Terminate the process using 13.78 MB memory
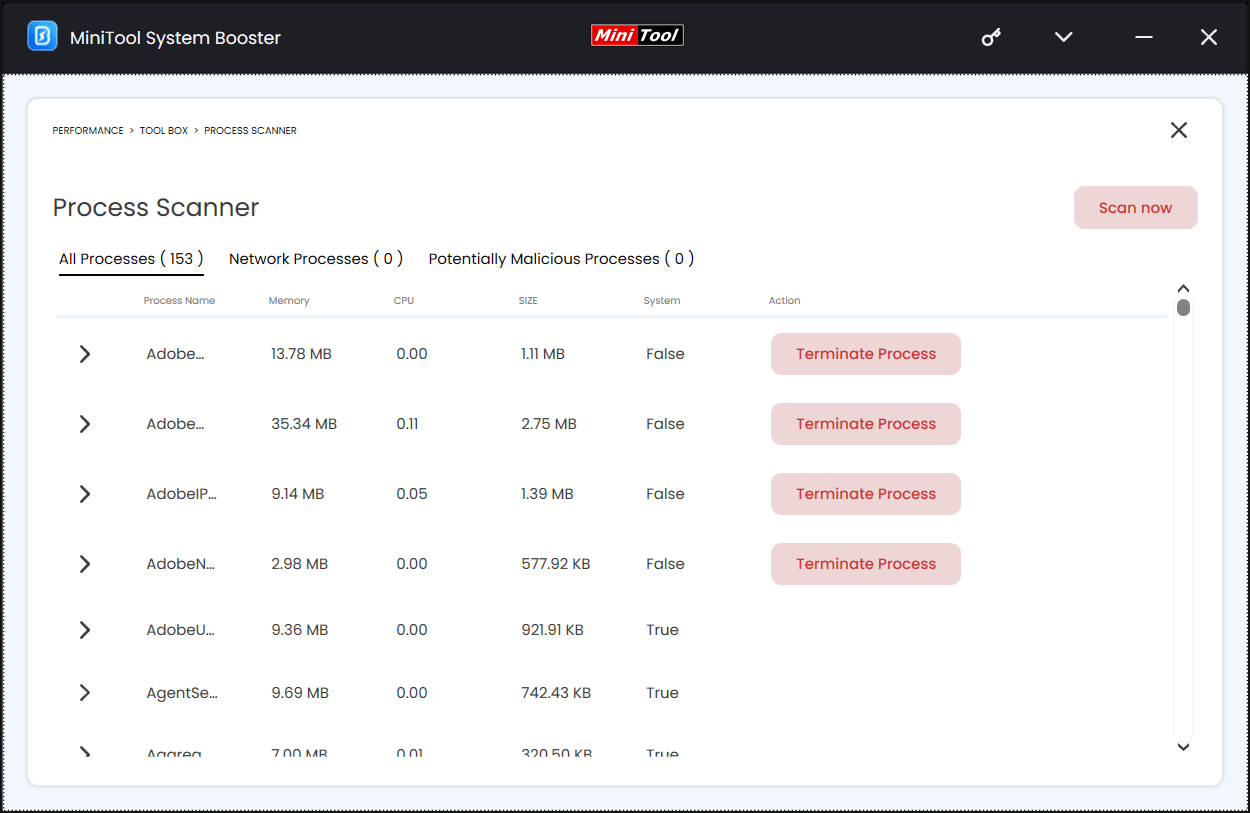 click(x=866, y=354)
